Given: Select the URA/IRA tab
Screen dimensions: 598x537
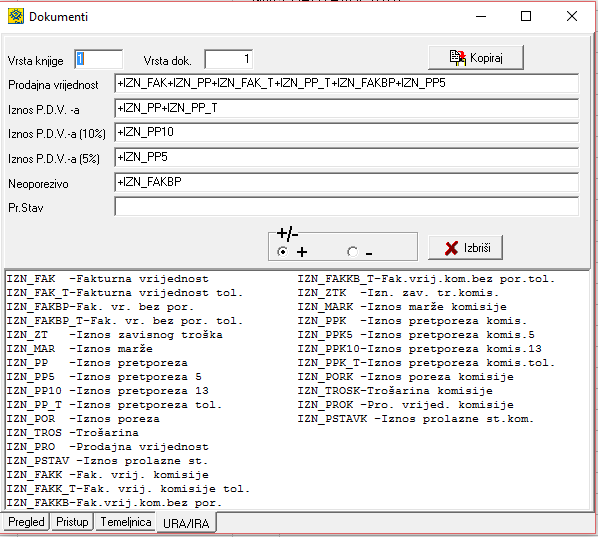Looking at the screenshot, I should 186,523.
